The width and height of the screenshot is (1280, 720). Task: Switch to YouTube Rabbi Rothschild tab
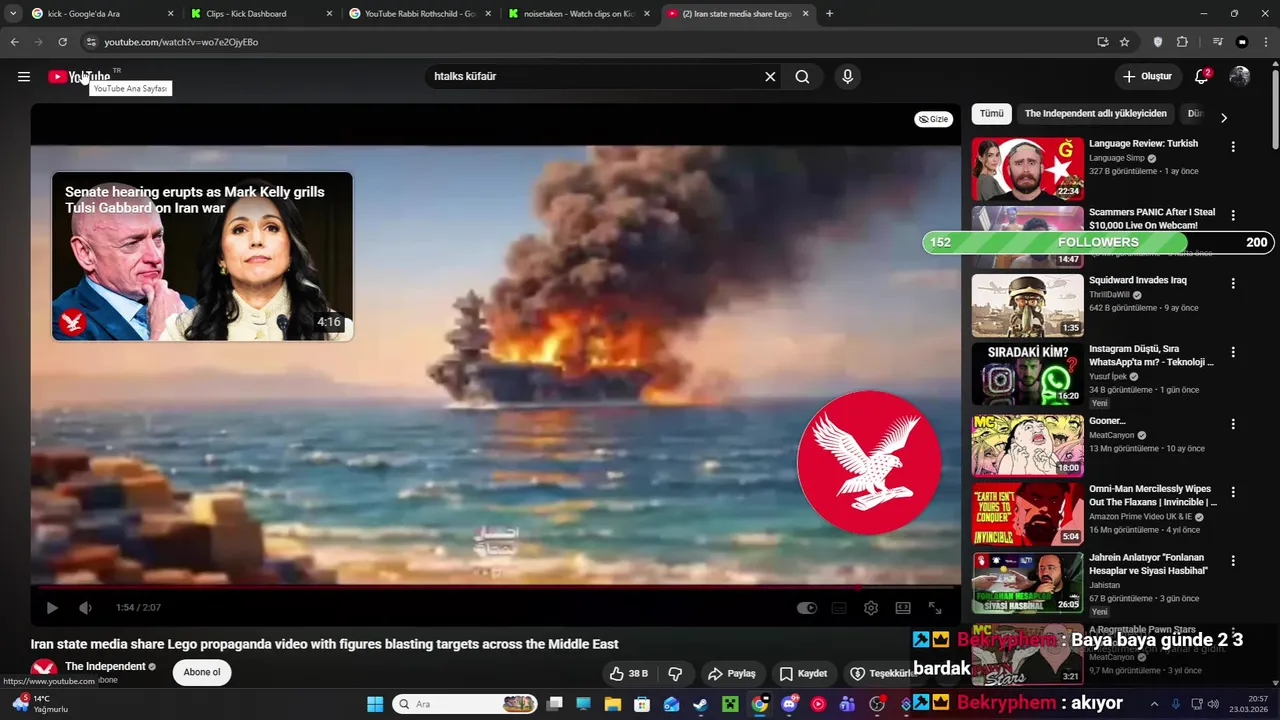tap(421, 14)
